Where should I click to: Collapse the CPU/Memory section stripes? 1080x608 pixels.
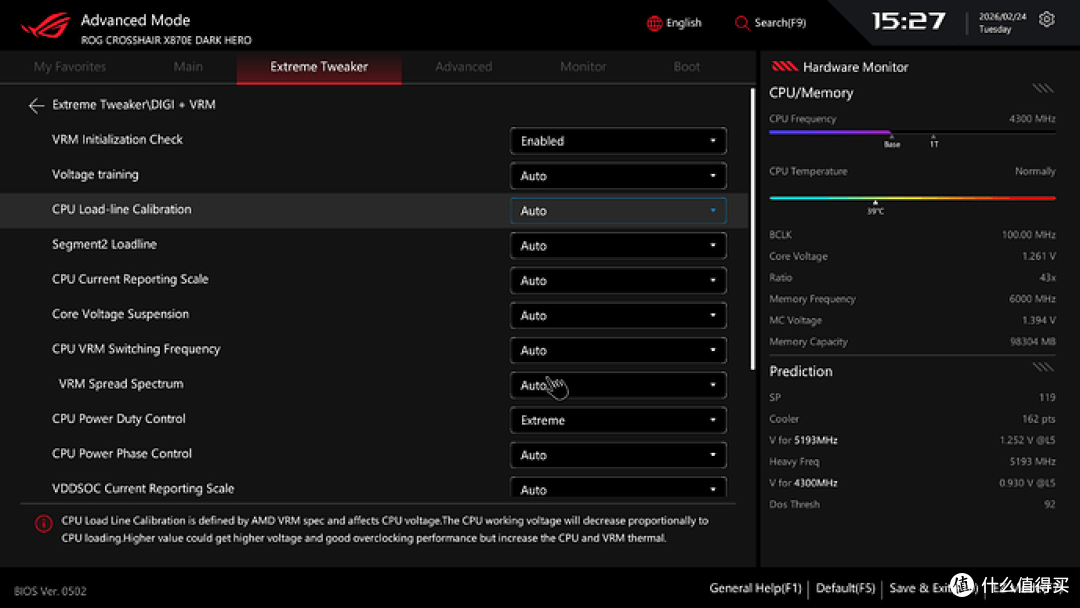(1043, 88)
